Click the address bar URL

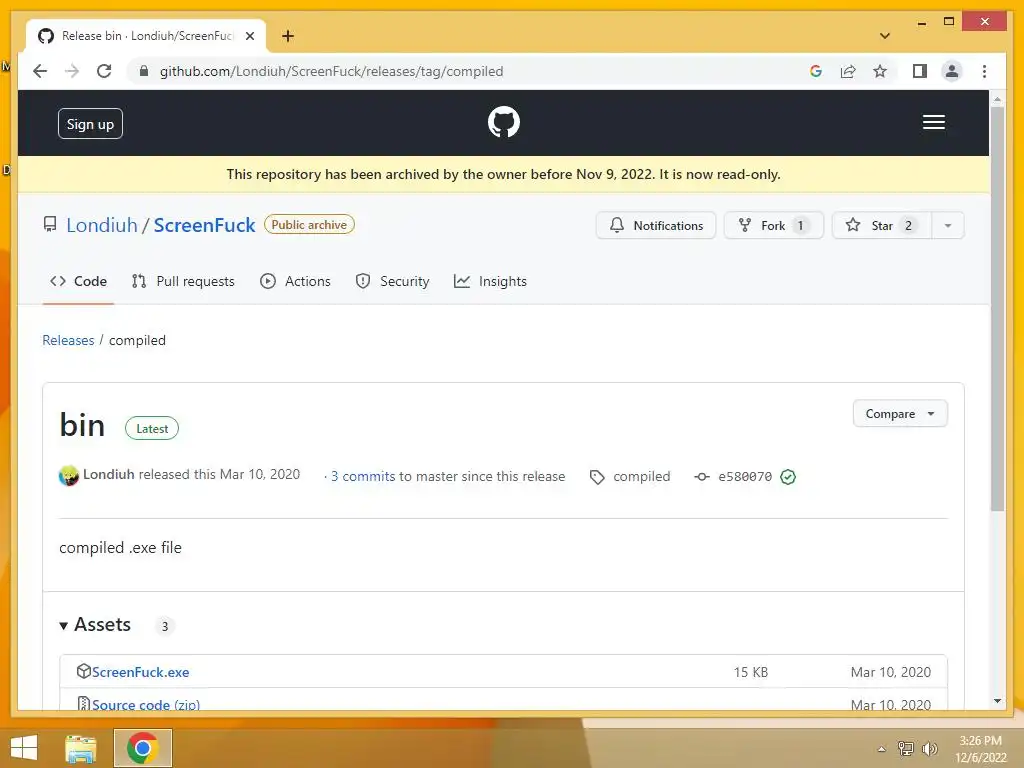[x=331, y=71]
